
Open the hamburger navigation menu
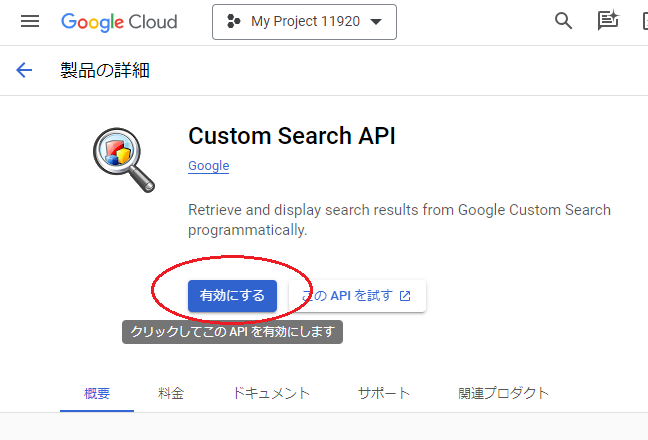(x=30, y=21)
